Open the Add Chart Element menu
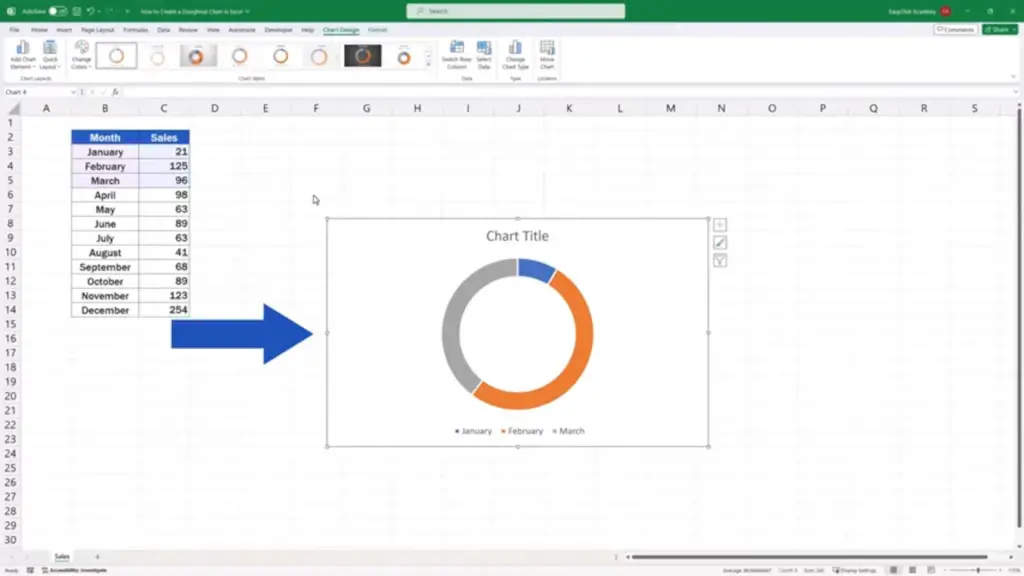 point(22,56)
